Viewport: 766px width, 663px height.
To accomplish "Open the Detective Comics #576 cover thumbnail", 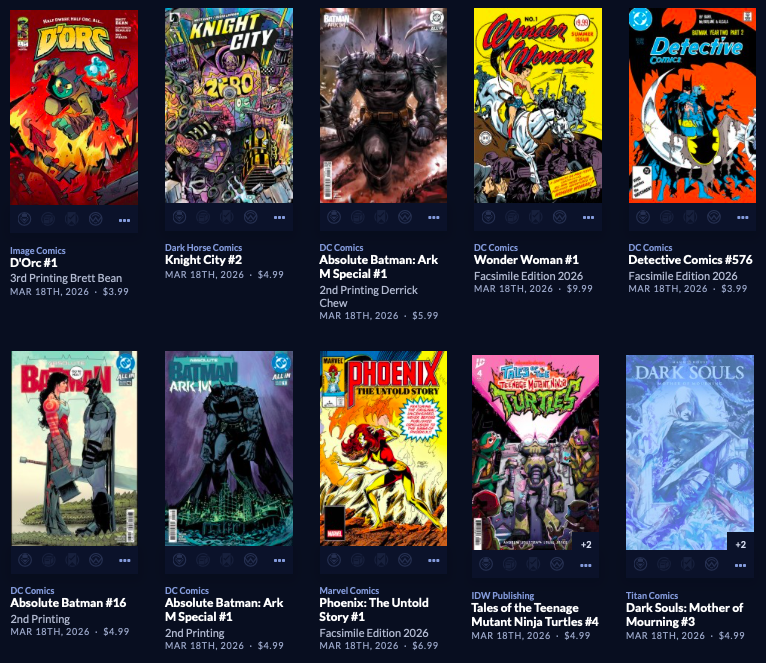I will tap(692, 105).
